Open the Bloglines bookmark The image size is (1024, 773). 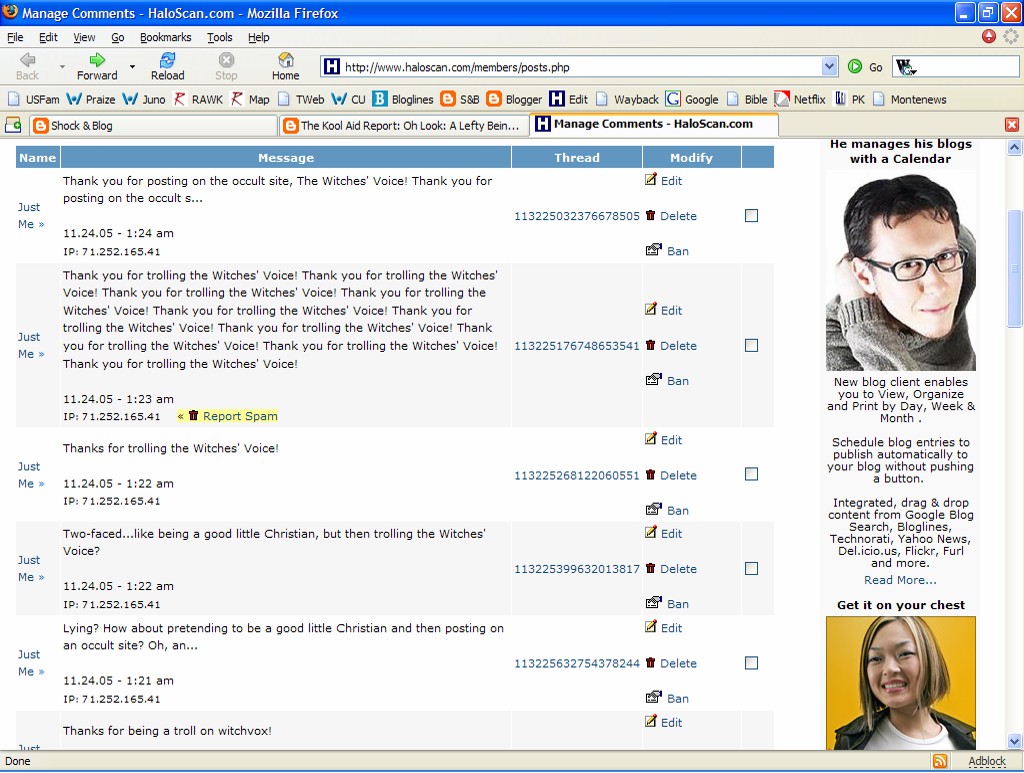pos(403,99)
